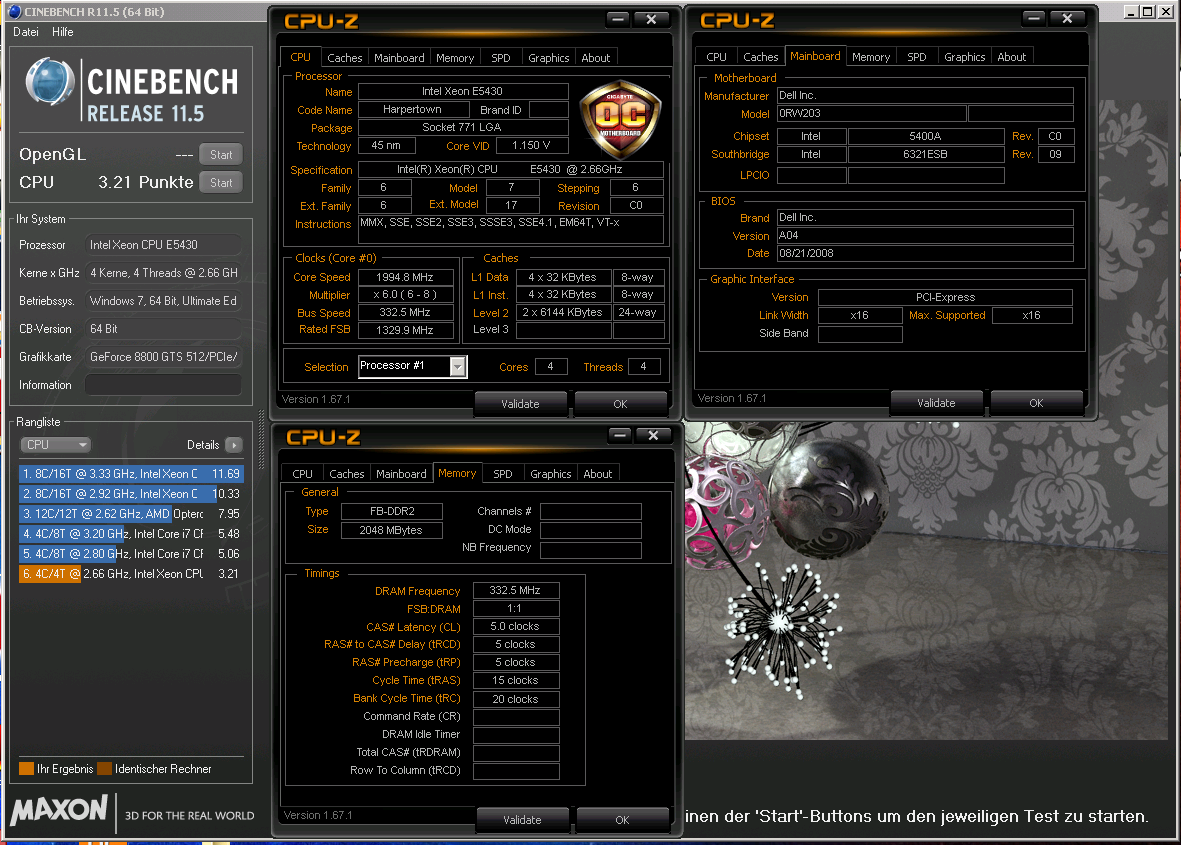Click the motherboard Model field 0RW203
The image size is (1181, 845).
pos(871,114)
